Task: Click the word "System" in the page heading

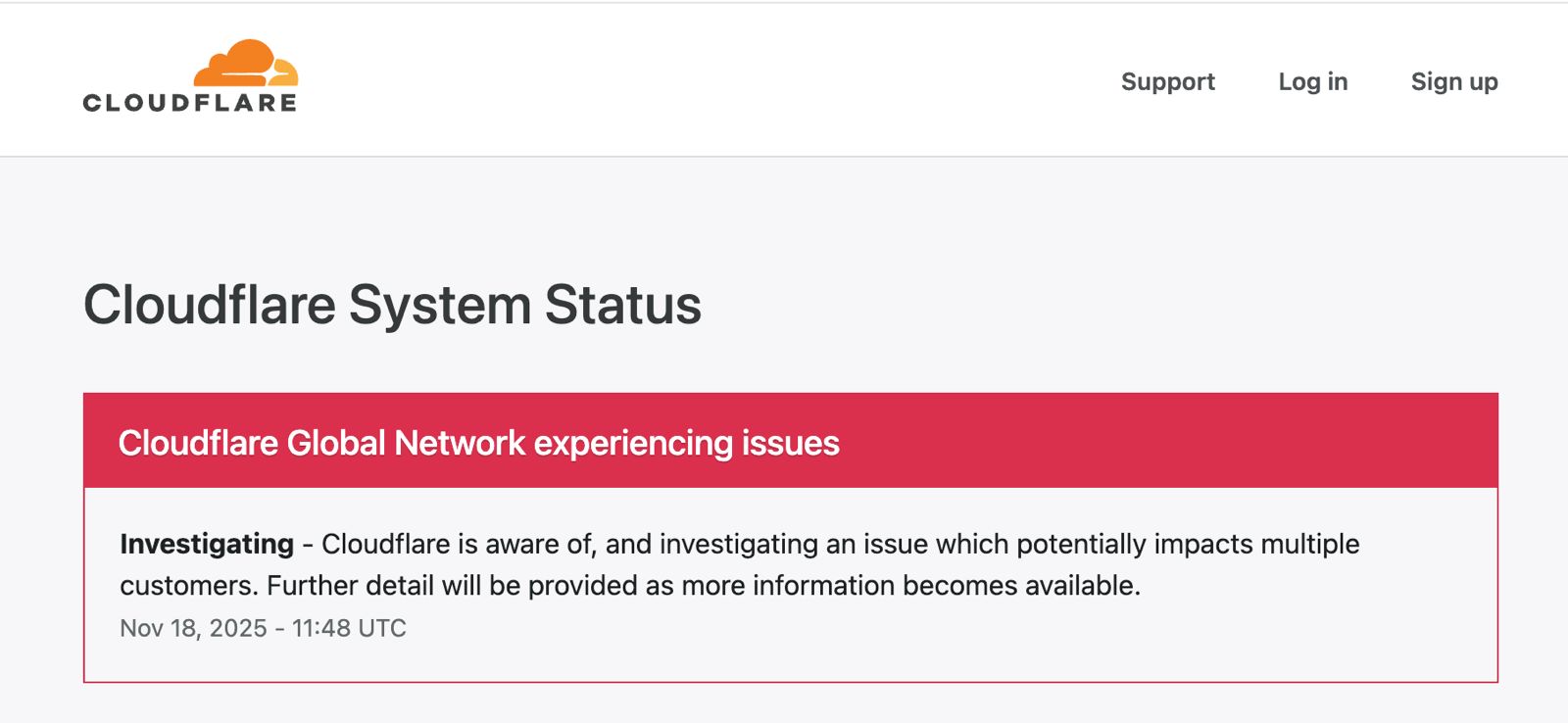Action: [440, 305]
